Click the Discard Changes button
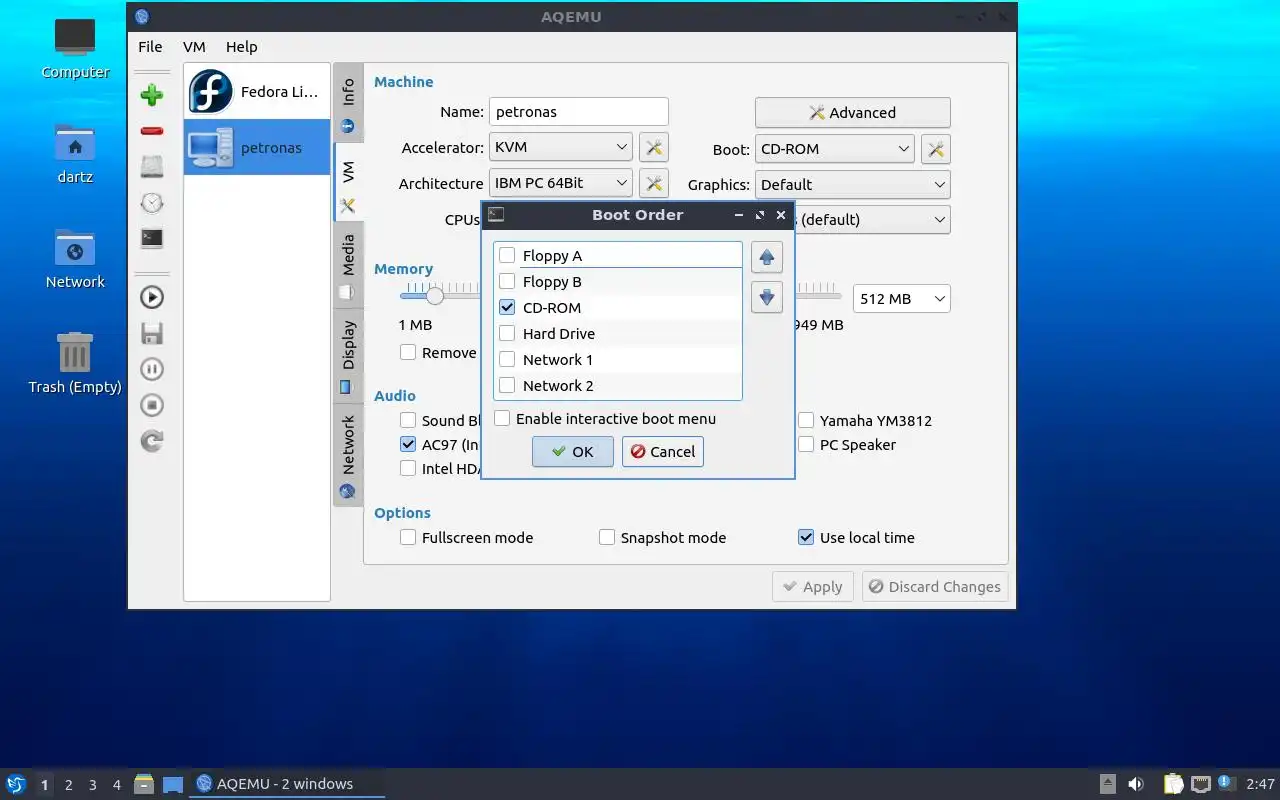Viewport: 1280px width, 800px height. [934, 586]
